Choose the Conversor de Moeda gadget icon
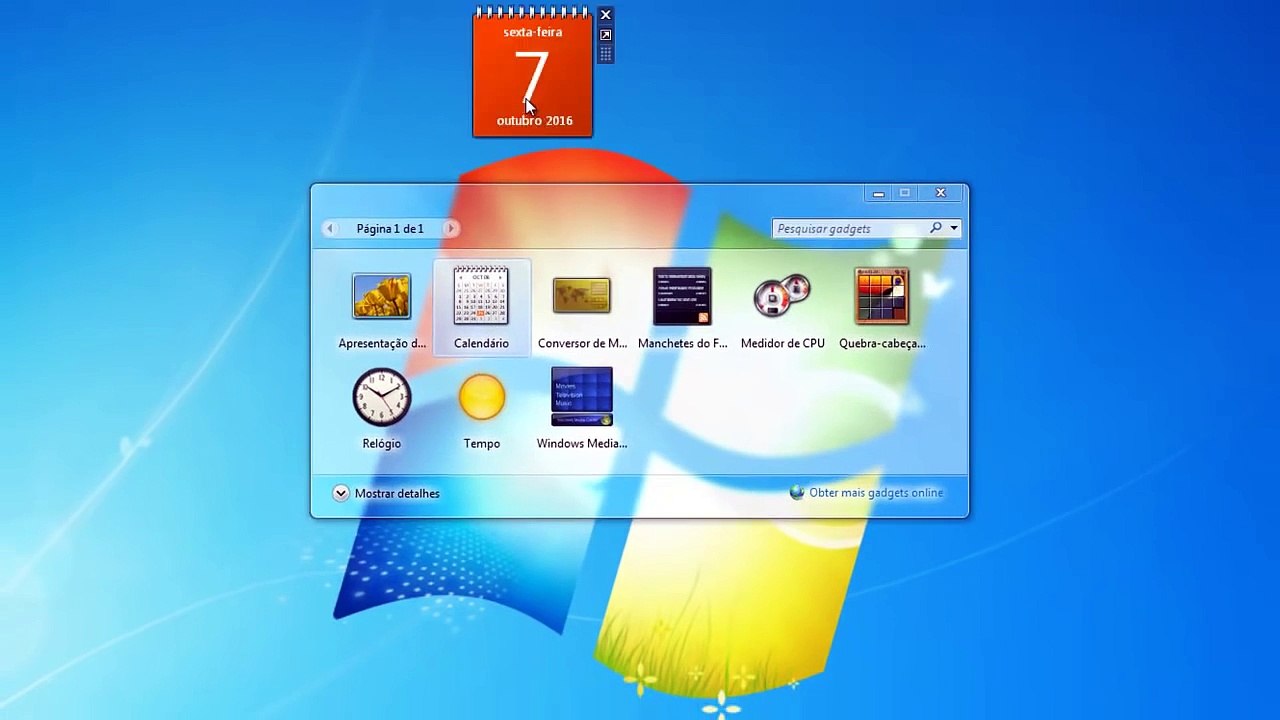This screenshot has height=720, width=1280. 581,295
